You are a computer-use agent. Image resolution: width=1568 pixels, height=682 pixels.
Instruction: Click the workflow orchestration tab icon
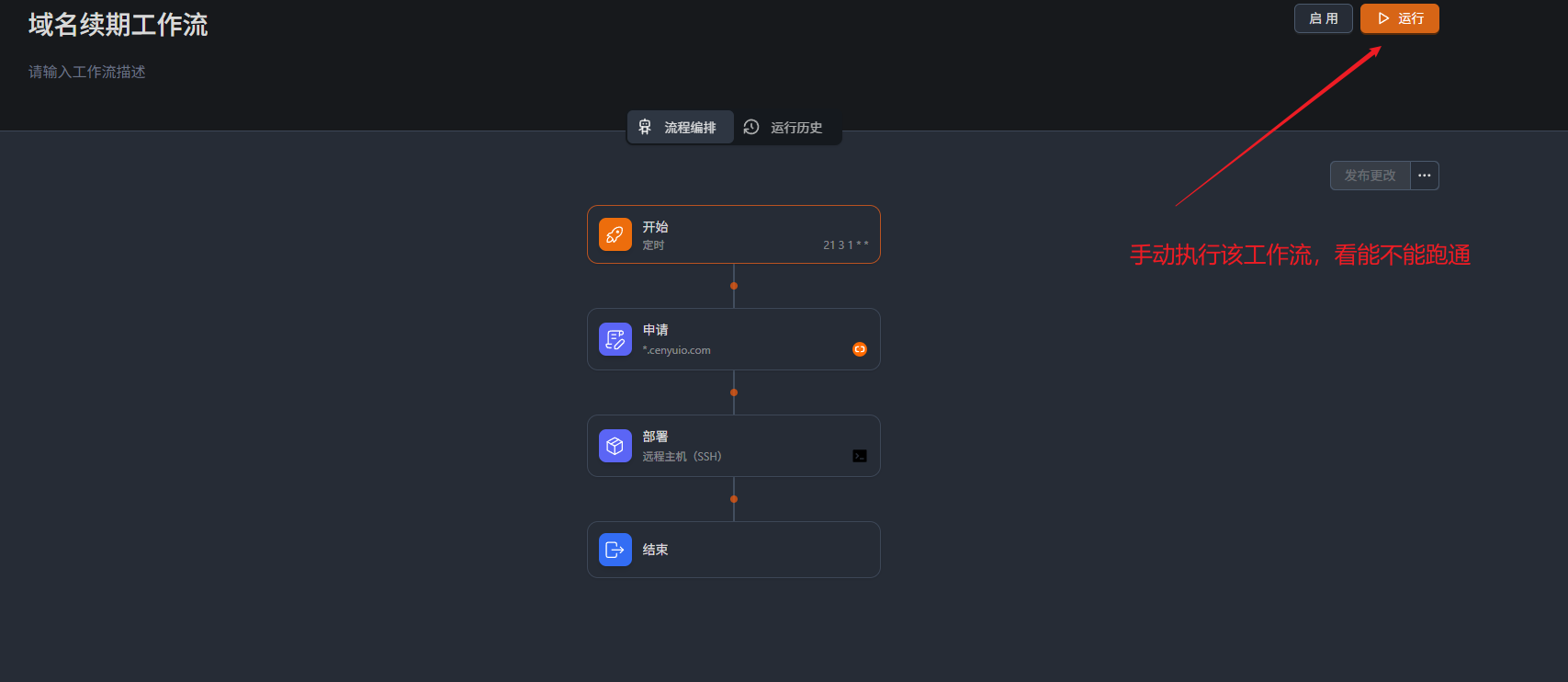[x=645, y=127]
